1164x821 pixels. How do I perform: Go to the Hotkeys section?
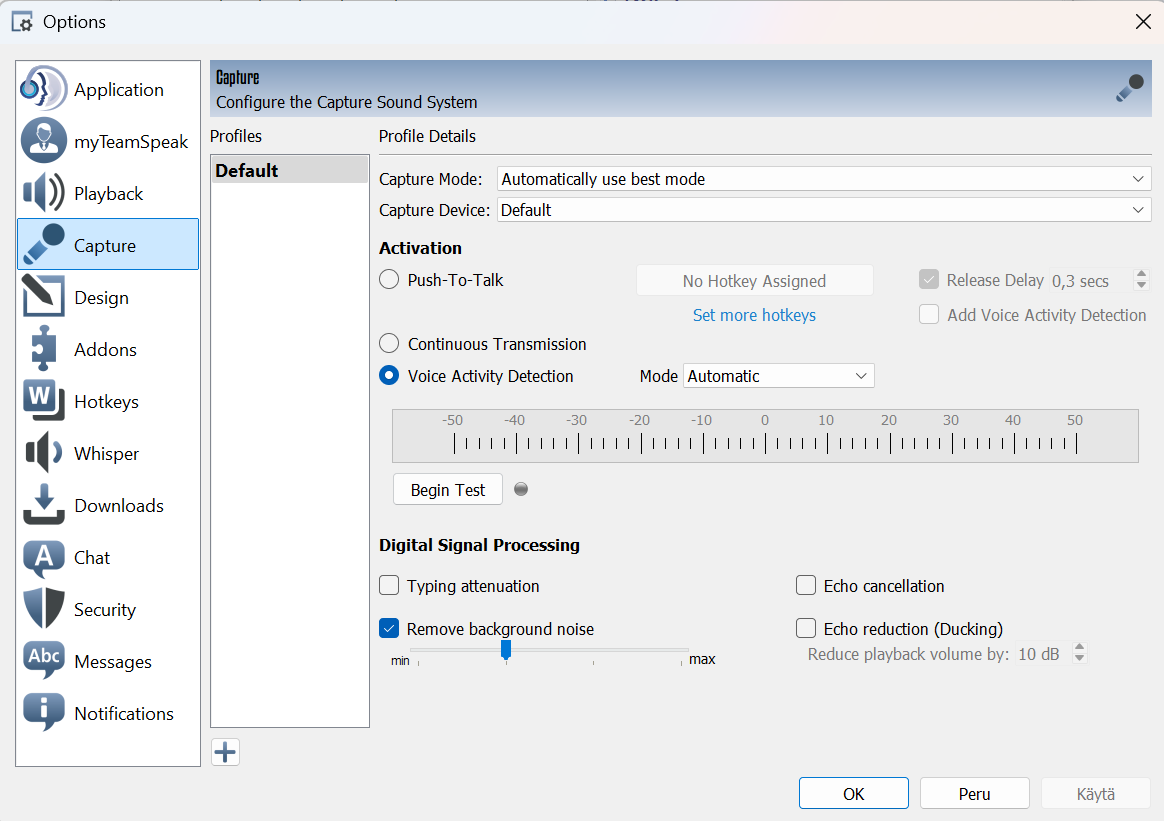point(106,402)
